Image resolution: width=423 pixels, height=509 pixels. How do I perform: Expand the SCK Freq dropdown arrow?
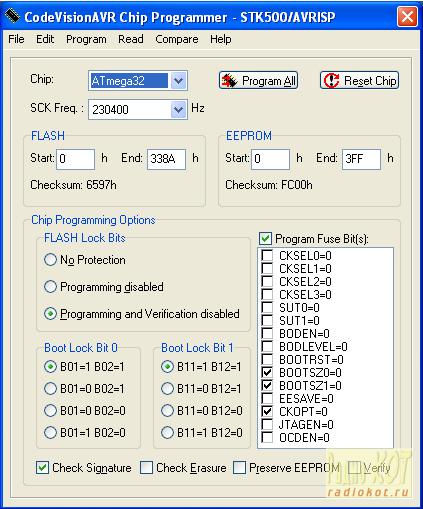click(x=178, y=109)
